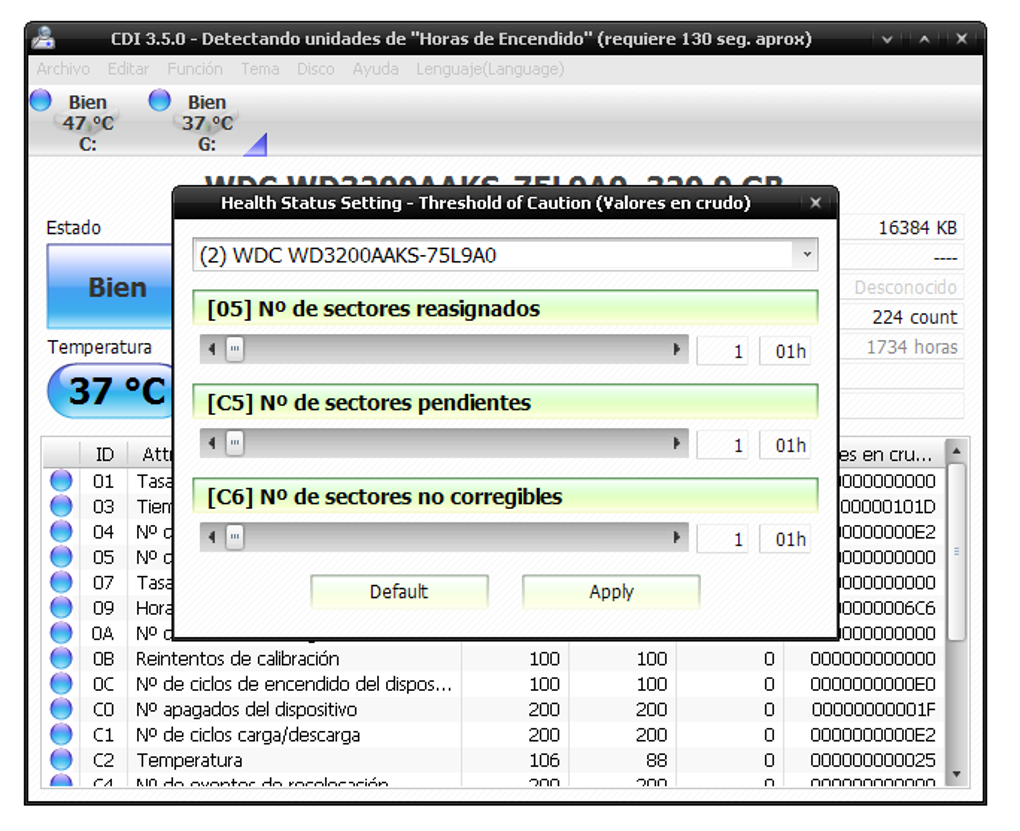The image size is (1020, 831).
Task: Click left arrow of pending sectors slider
Action: 211,443
